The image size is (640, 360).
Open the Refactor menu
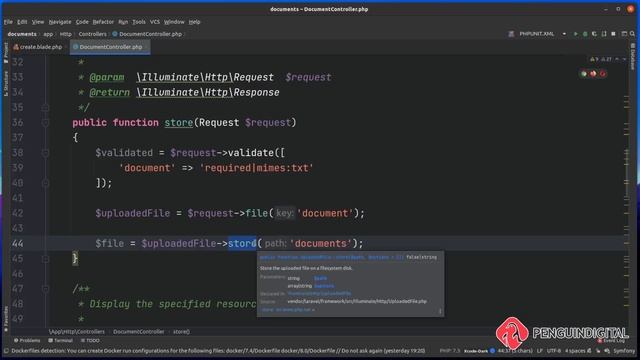click(103, 22)
